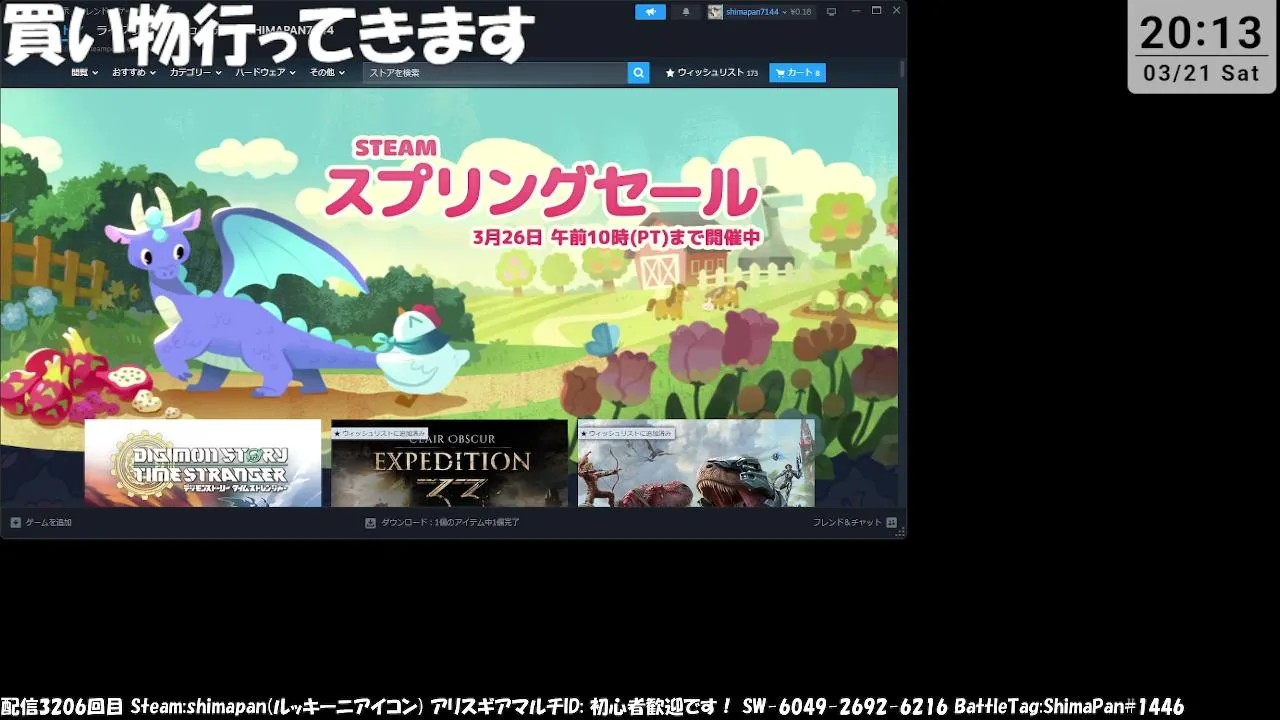Click the ゲームを追加 label
This screenshot has width=1280, height=720.
coord(48,523)
